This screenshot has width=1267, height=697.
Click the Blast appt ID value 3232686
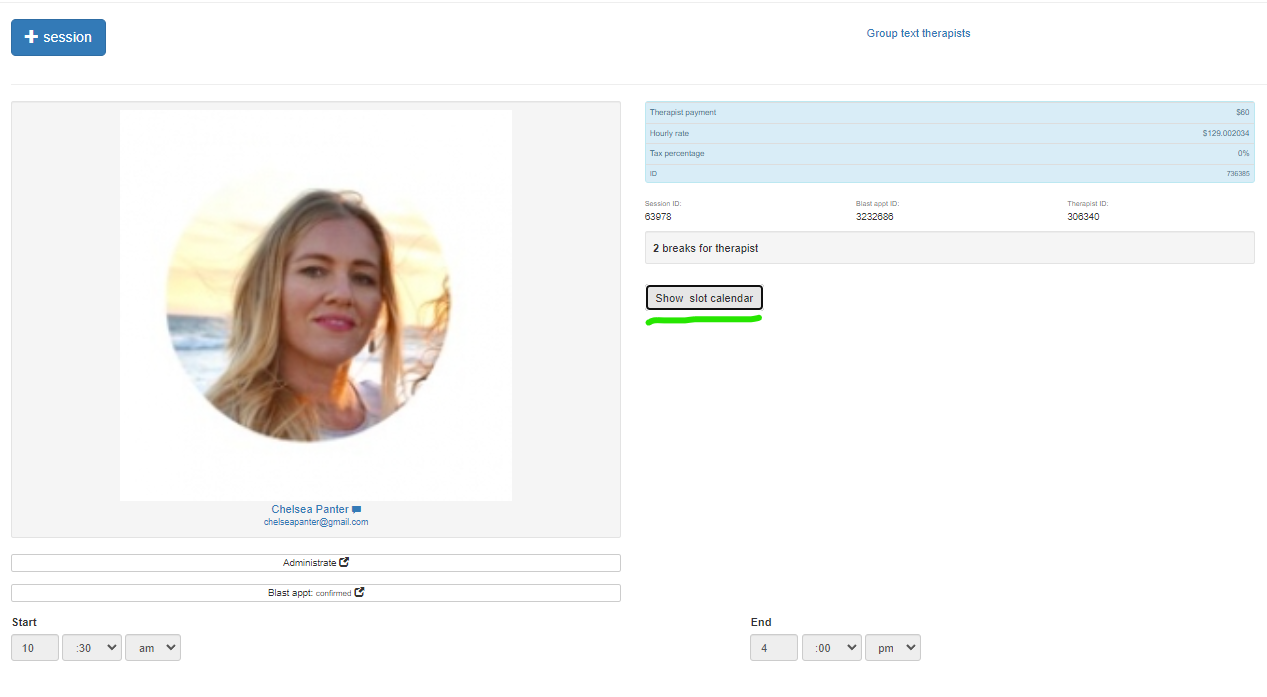pyautogui.click(x=875, y=216)
